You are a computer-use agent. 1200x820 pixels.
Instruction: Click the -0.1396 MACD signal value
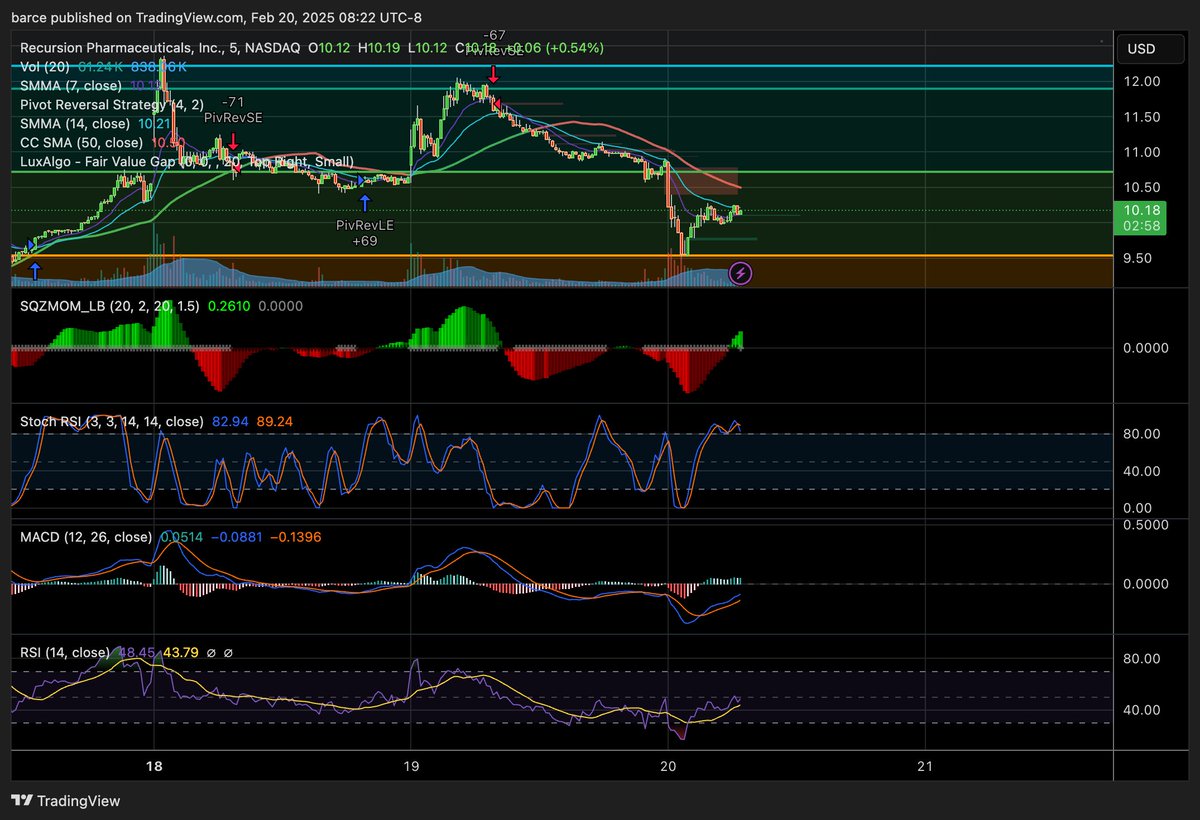click(x=296, y=537)
